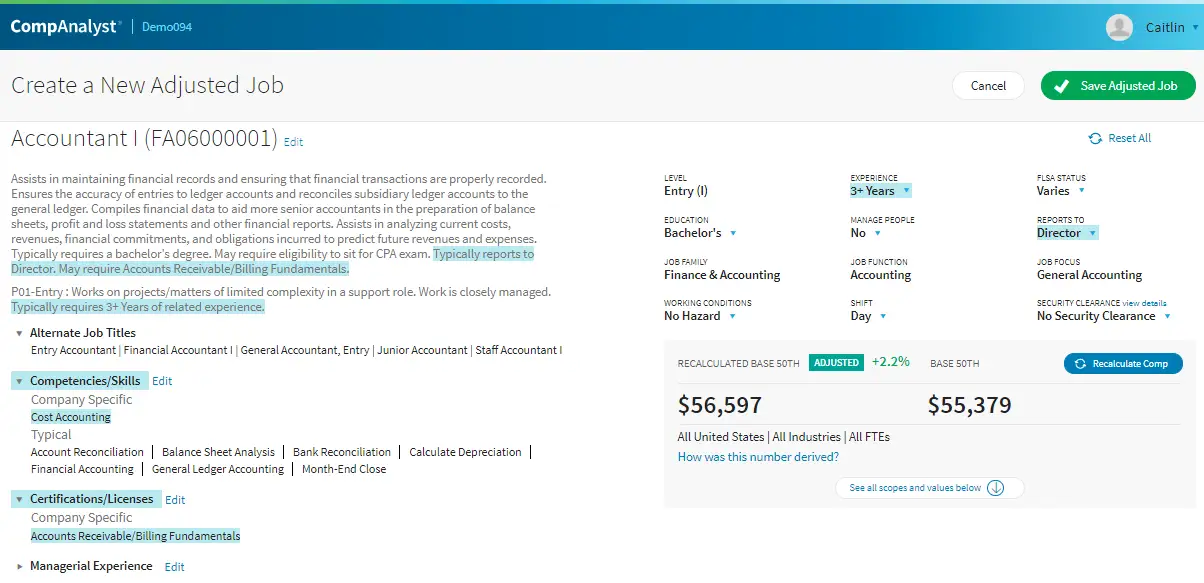Click the Staff Accountant I alternate title

coord(519,350)
